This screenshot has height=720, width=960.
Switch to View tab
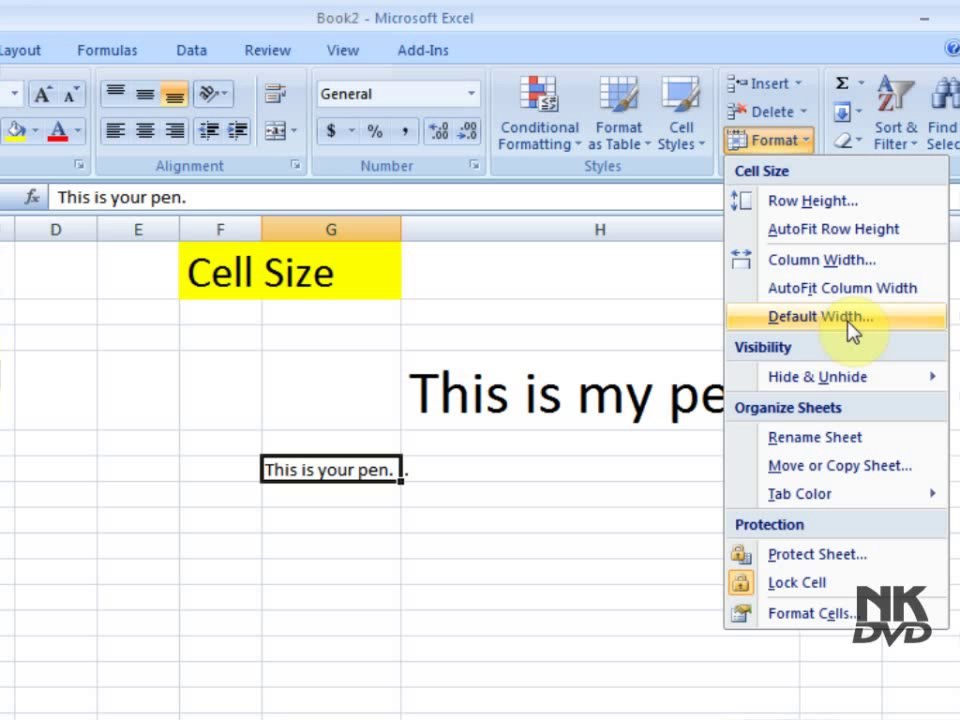point(343,50)
